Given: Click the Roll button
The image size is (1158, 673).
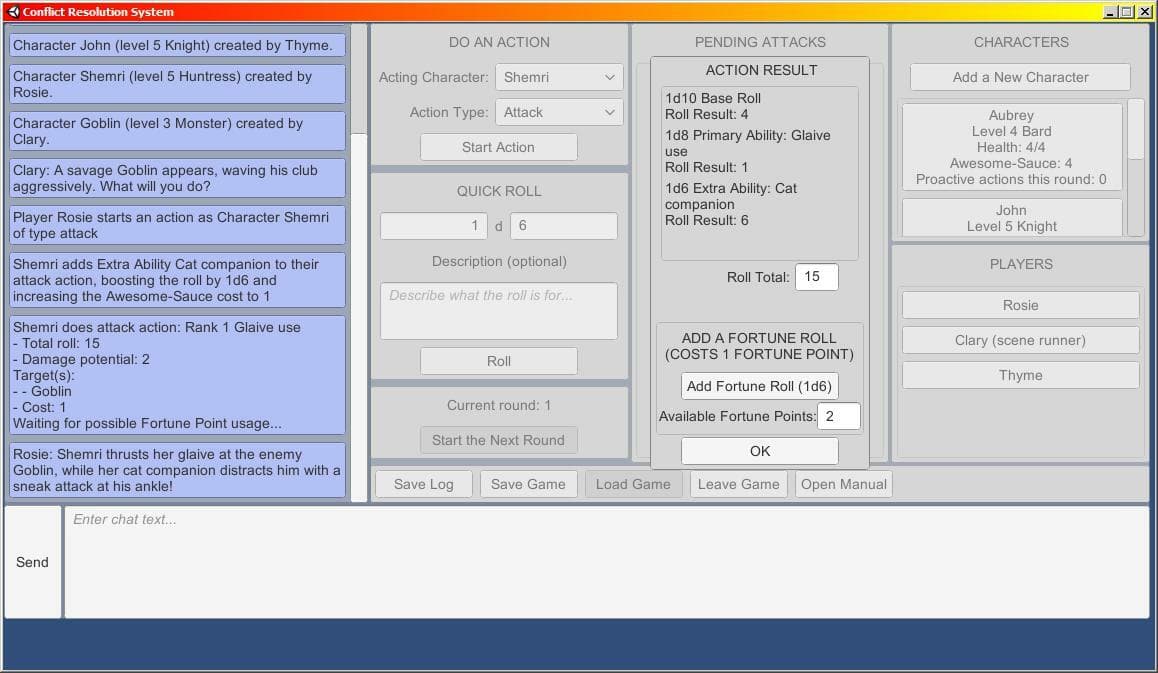Looking at the screenshot, I should point(499,361).
